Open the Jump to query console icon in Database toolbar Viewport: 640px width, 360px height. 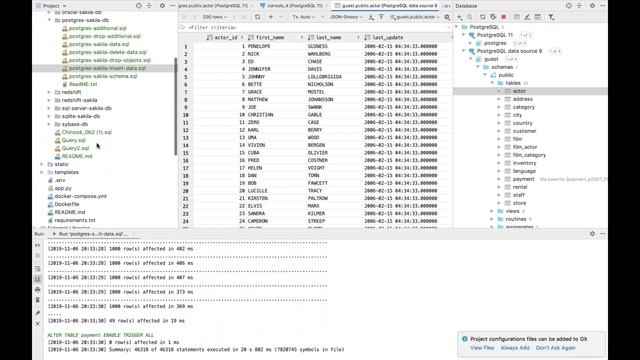pyautogui.click(x=538, y=17)
